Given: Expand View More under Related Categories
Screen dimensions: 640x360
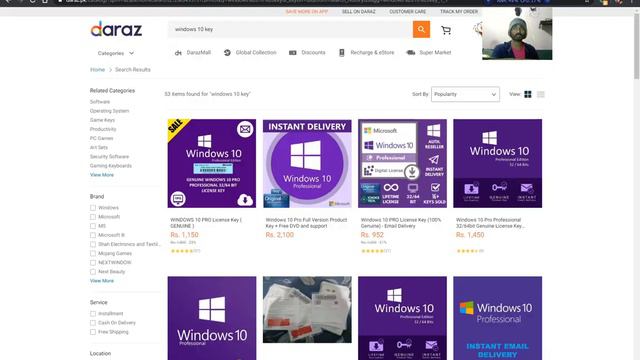Looking at the screenshot, I should (x=102, y=175).
